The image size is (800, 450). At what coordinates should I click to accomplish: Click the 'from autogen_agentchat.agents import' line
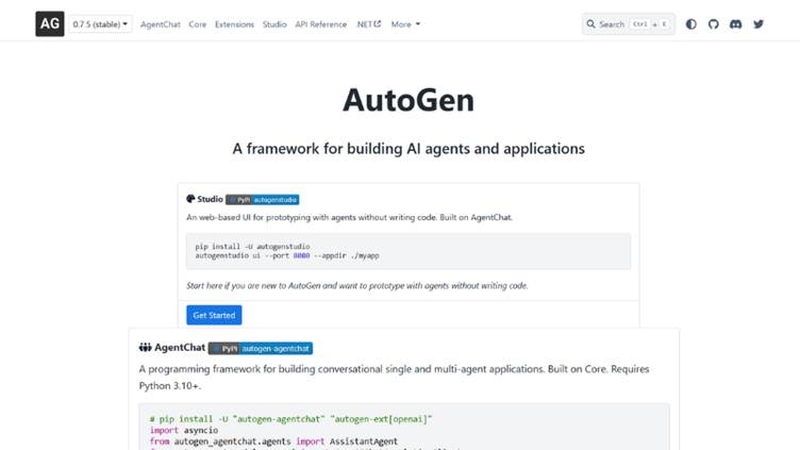(x=273, y=441)
